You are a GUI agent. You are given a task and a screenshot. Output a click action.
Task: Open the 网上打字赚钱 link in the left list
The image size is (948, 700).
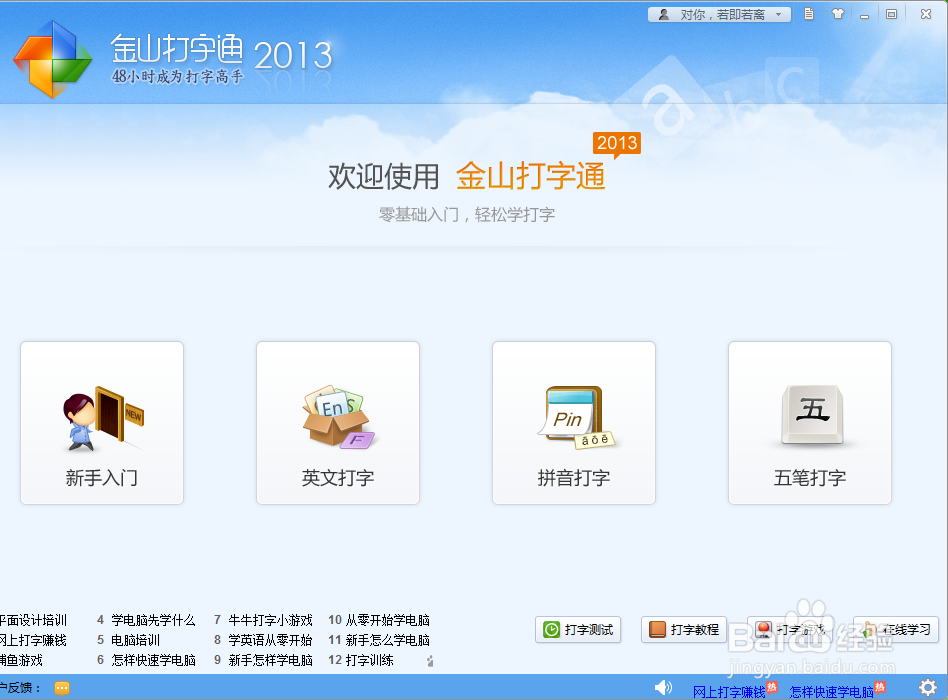[x=33, y=640]
